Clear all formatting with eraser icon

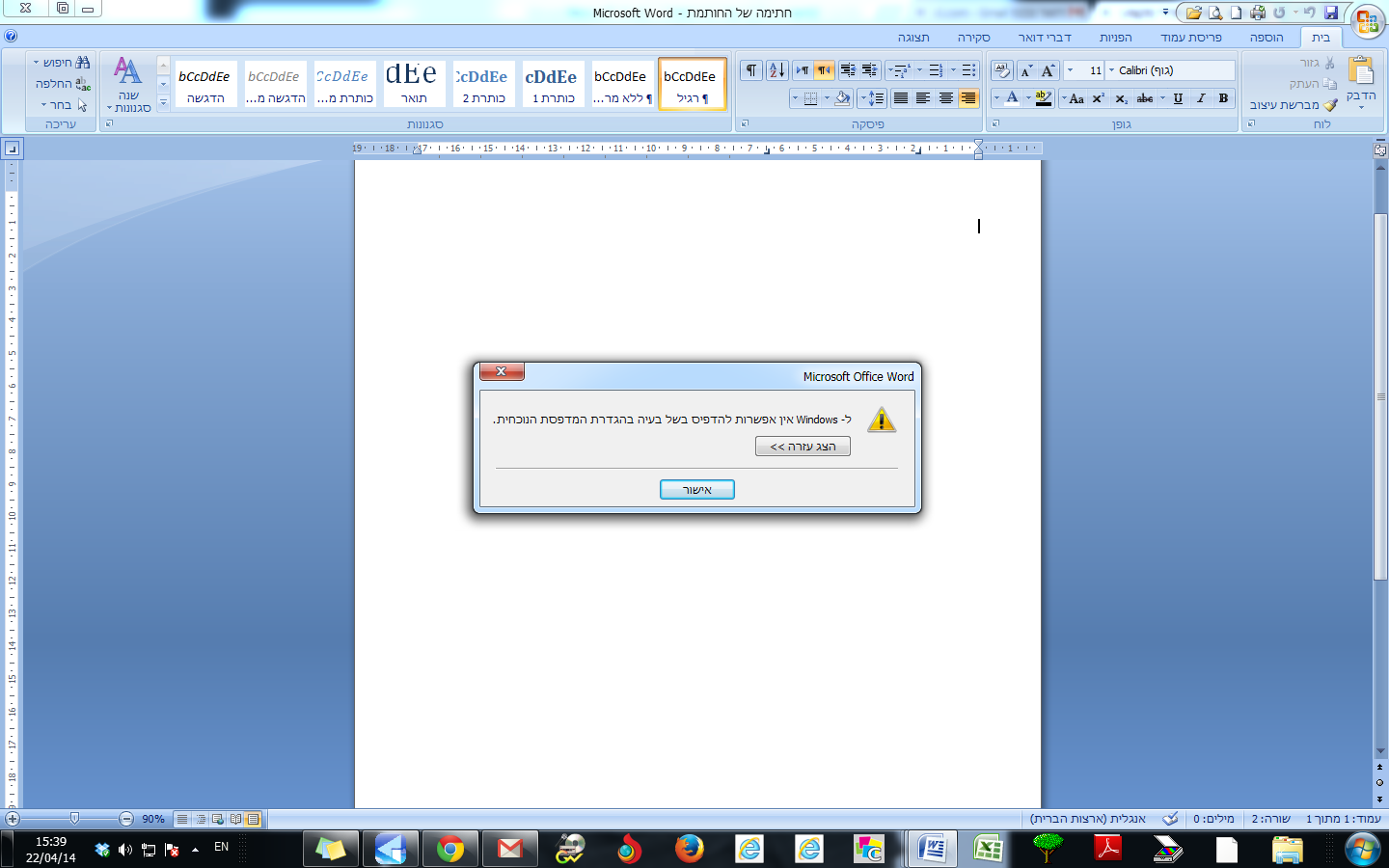[1002, 70]
